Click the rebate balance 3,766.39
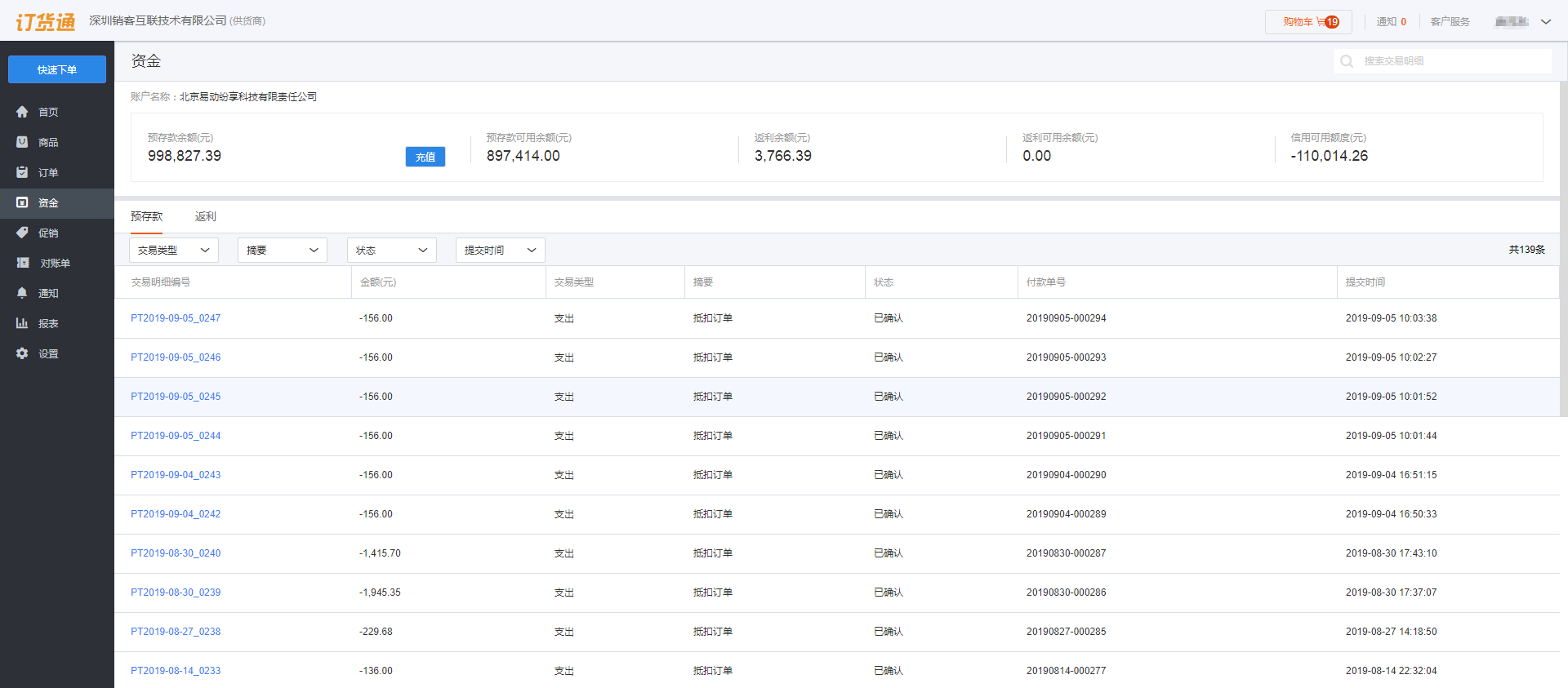 [783, 156]
